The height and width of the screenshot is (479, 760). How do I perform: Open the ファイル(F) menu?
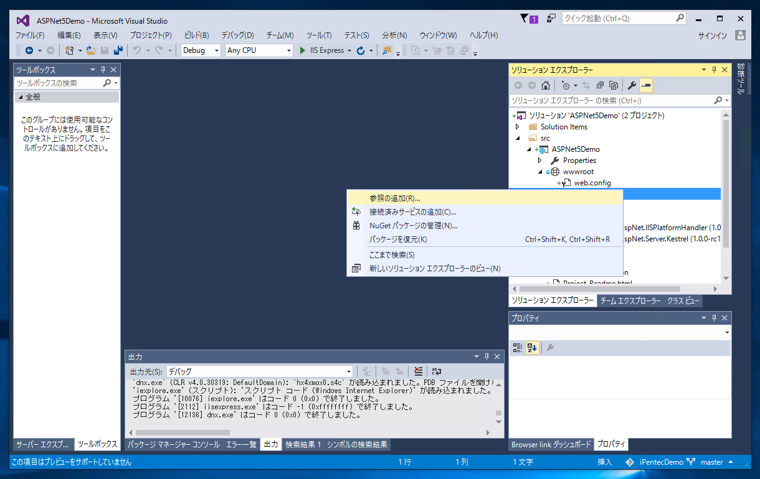(30, 35)
